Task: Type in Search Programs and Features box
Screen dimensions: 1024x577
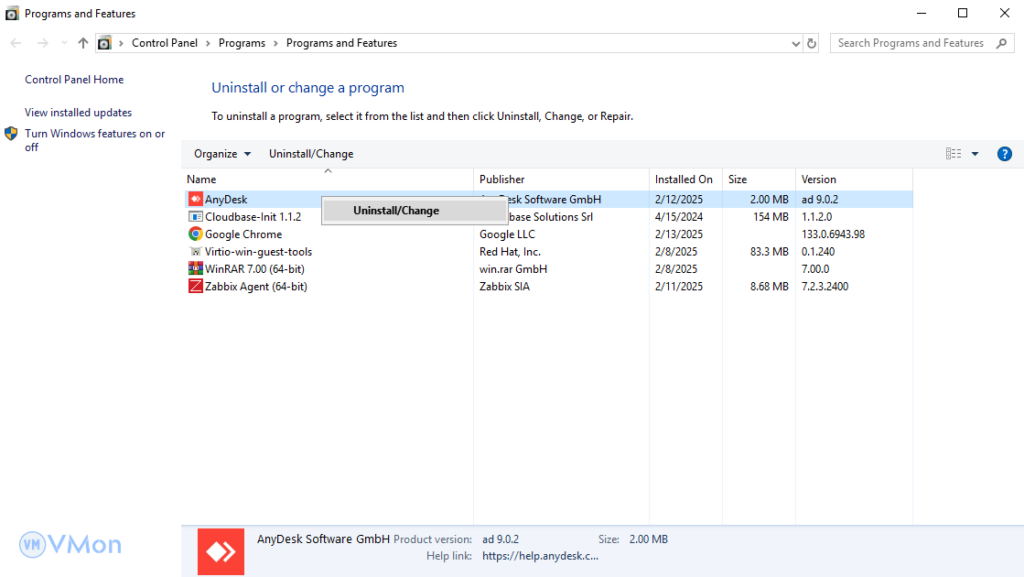Action: click(x=910, y=43)
